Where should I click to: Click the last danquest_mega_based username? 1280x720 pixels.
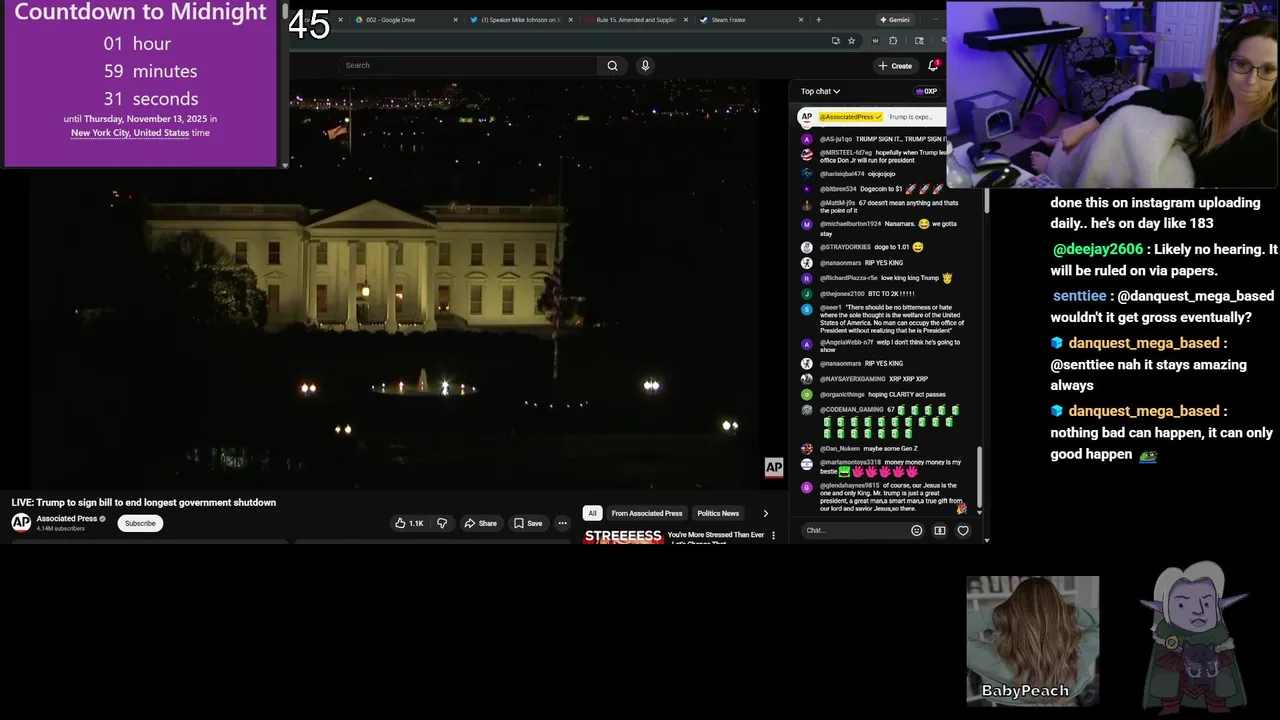[x=1144, y=411]
